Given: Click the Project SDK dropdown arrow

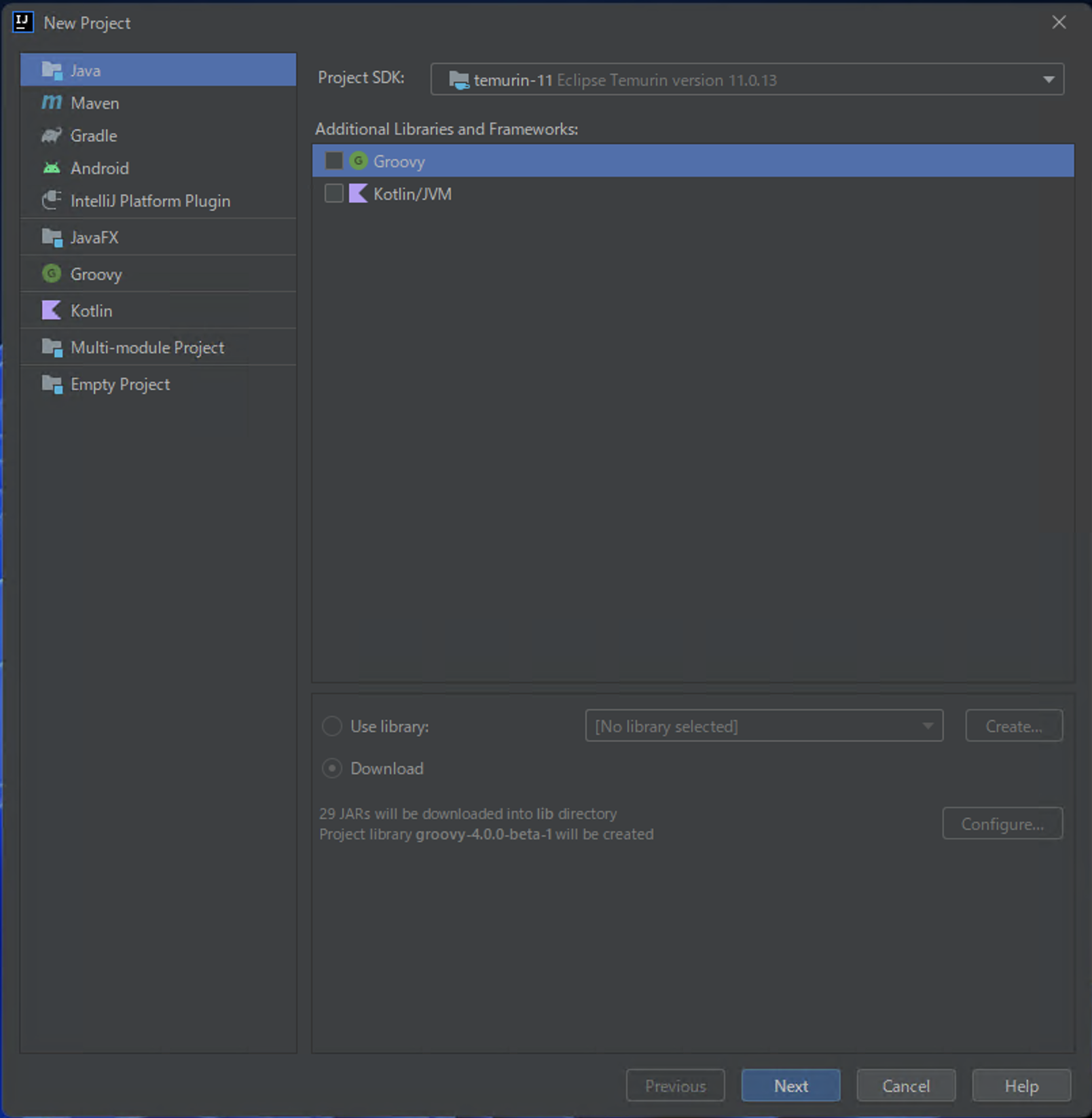Looking at the screenshot, I should click(x=1049, y=79).
